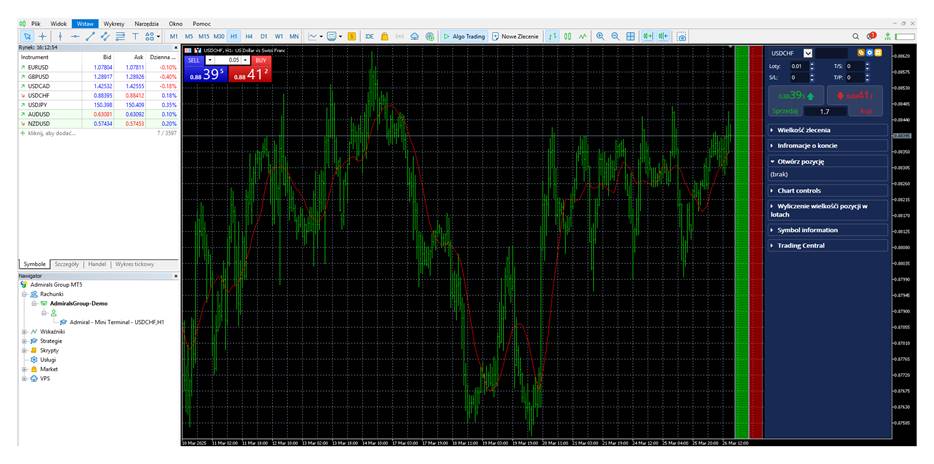Choose the equidistant channel tool

coord(105,36)
